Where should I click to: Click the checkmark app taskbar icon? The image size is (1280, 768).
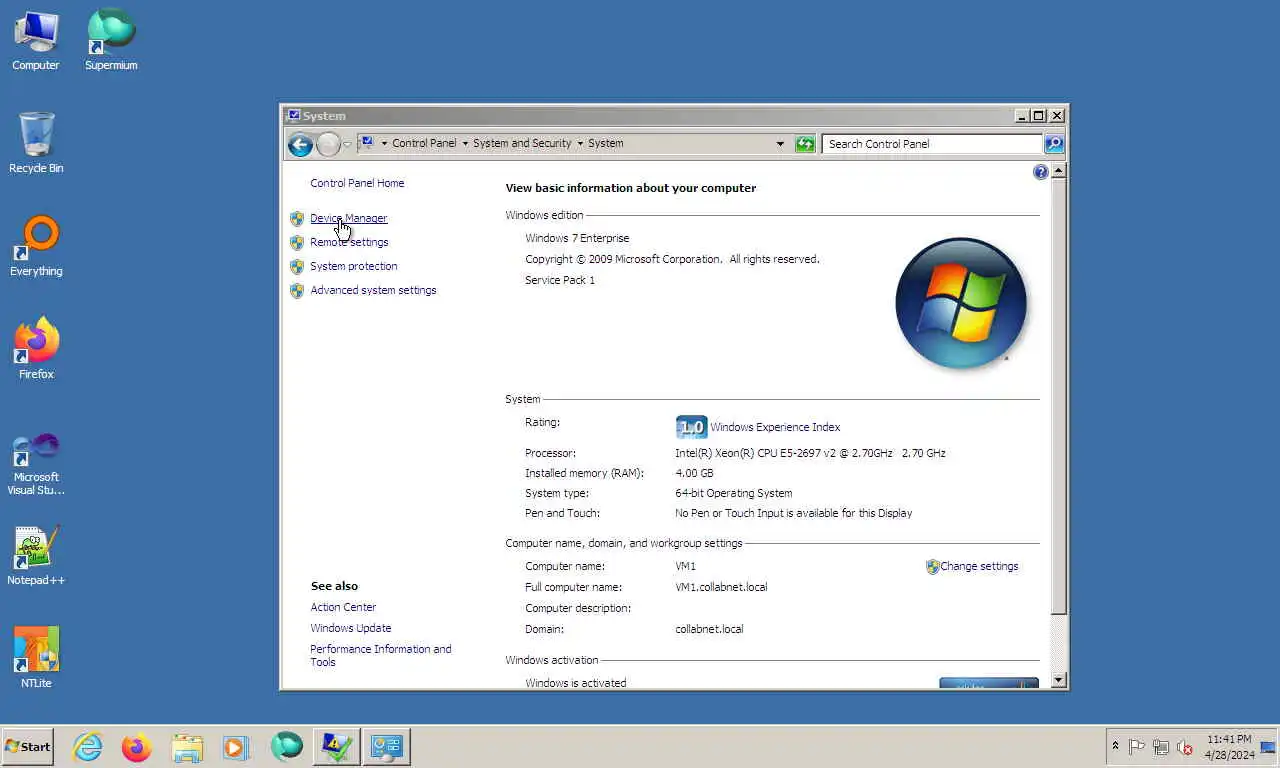[336, 747]
